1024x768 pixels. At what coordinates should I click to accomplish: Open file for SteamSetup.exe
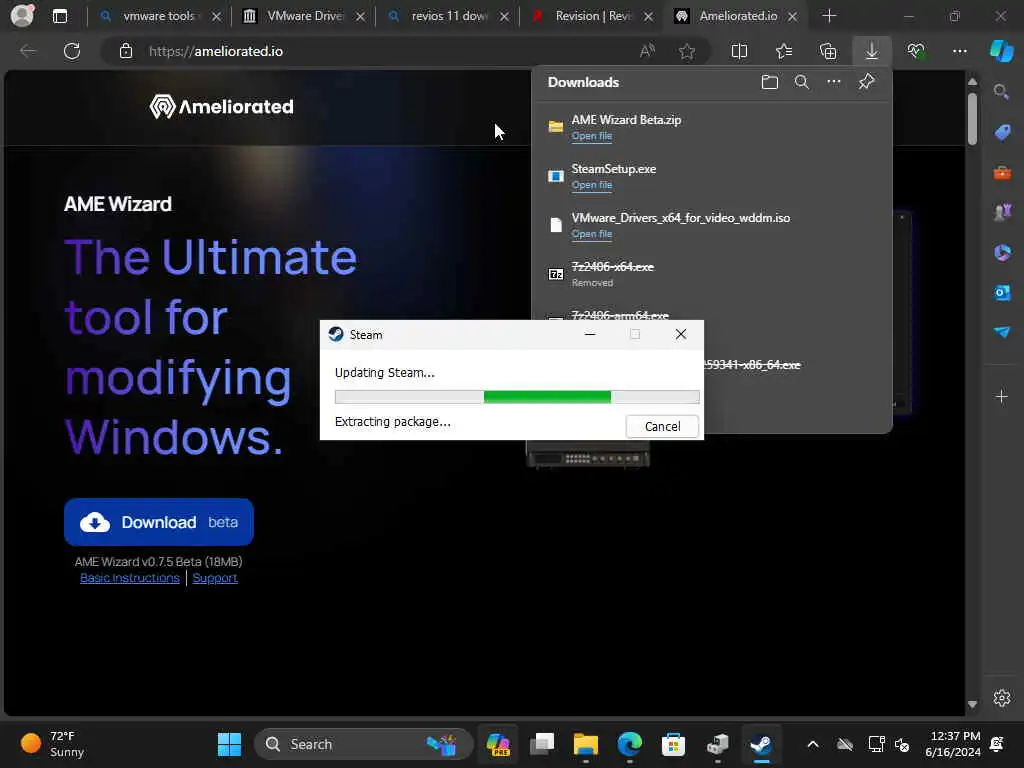click(592, 185)
